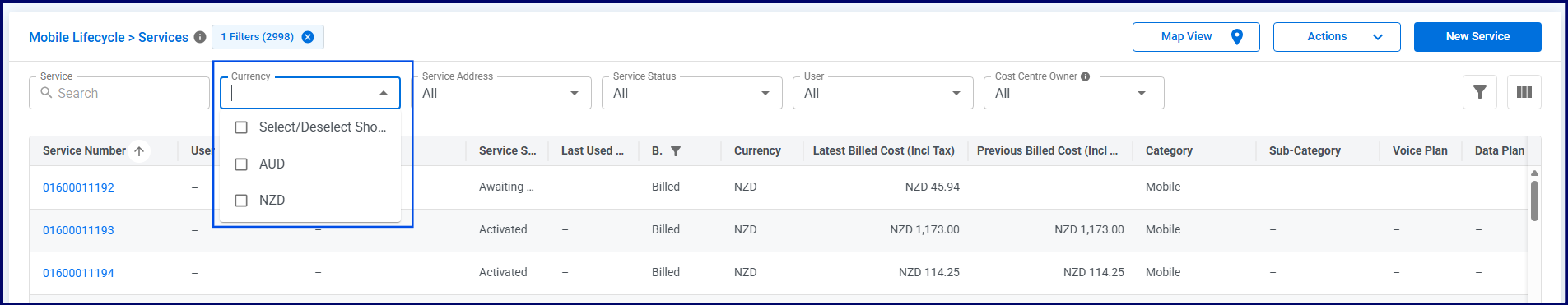Click the map pin icon in Map View
The image size is (1568, 305).
pos(1236,37)
